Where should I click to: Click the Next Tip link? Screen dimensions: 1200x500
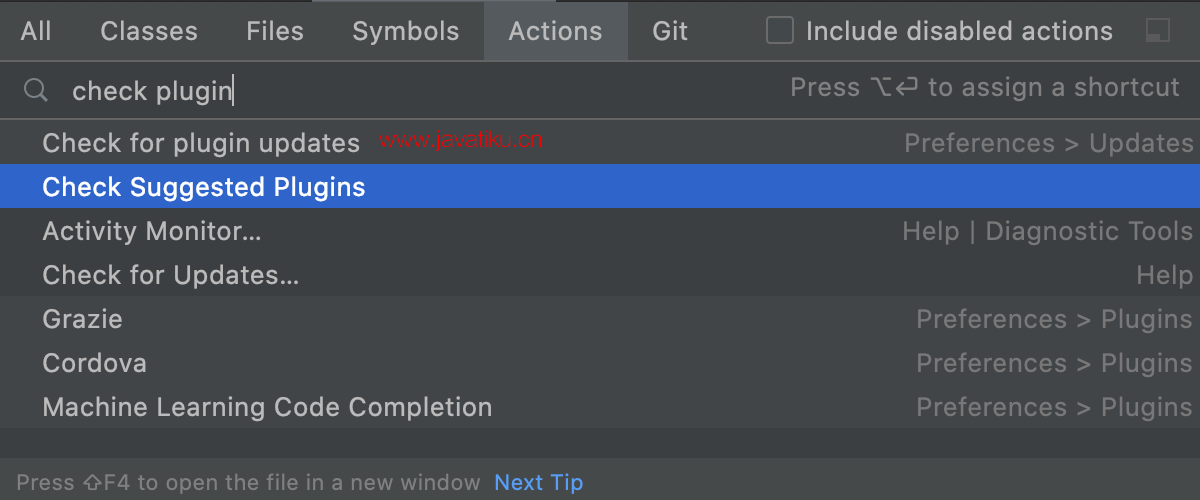point(539,483)
